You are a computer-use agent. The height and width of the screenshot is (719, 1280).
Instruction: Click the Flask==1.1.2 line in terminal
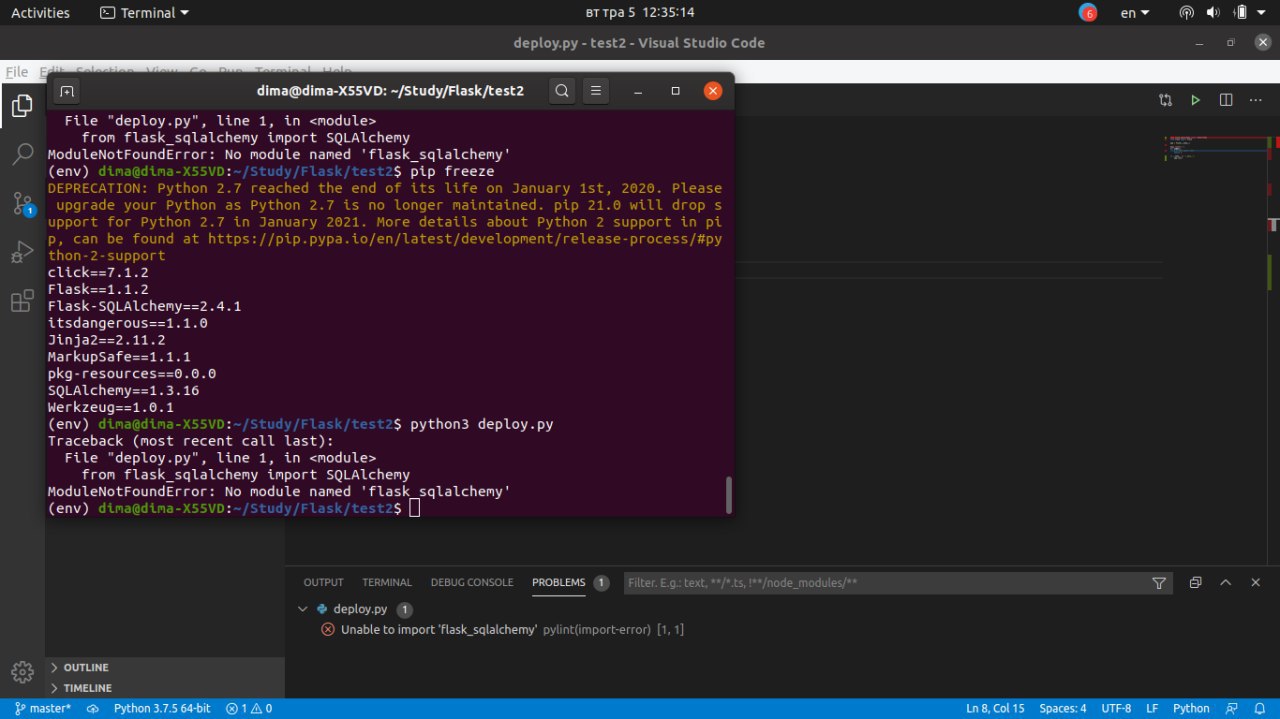point(98,290)
